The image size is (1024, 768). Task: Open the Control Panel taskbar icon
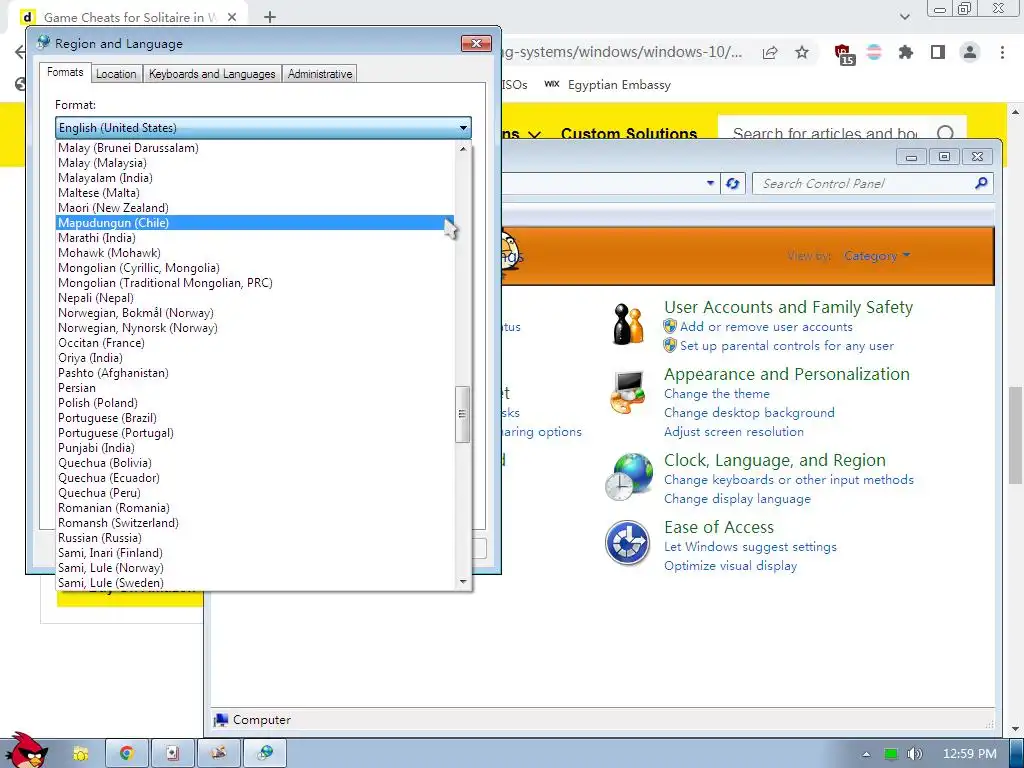click(219, 753)
